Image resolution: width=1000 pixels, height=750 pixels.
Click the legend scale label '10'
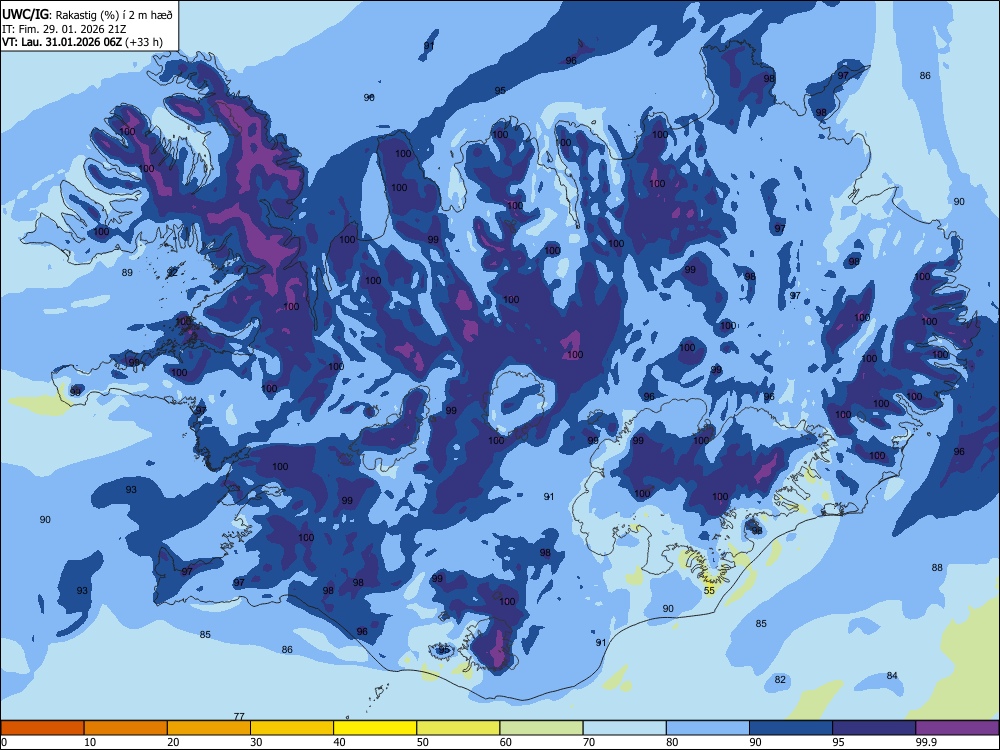coord(90,742)
